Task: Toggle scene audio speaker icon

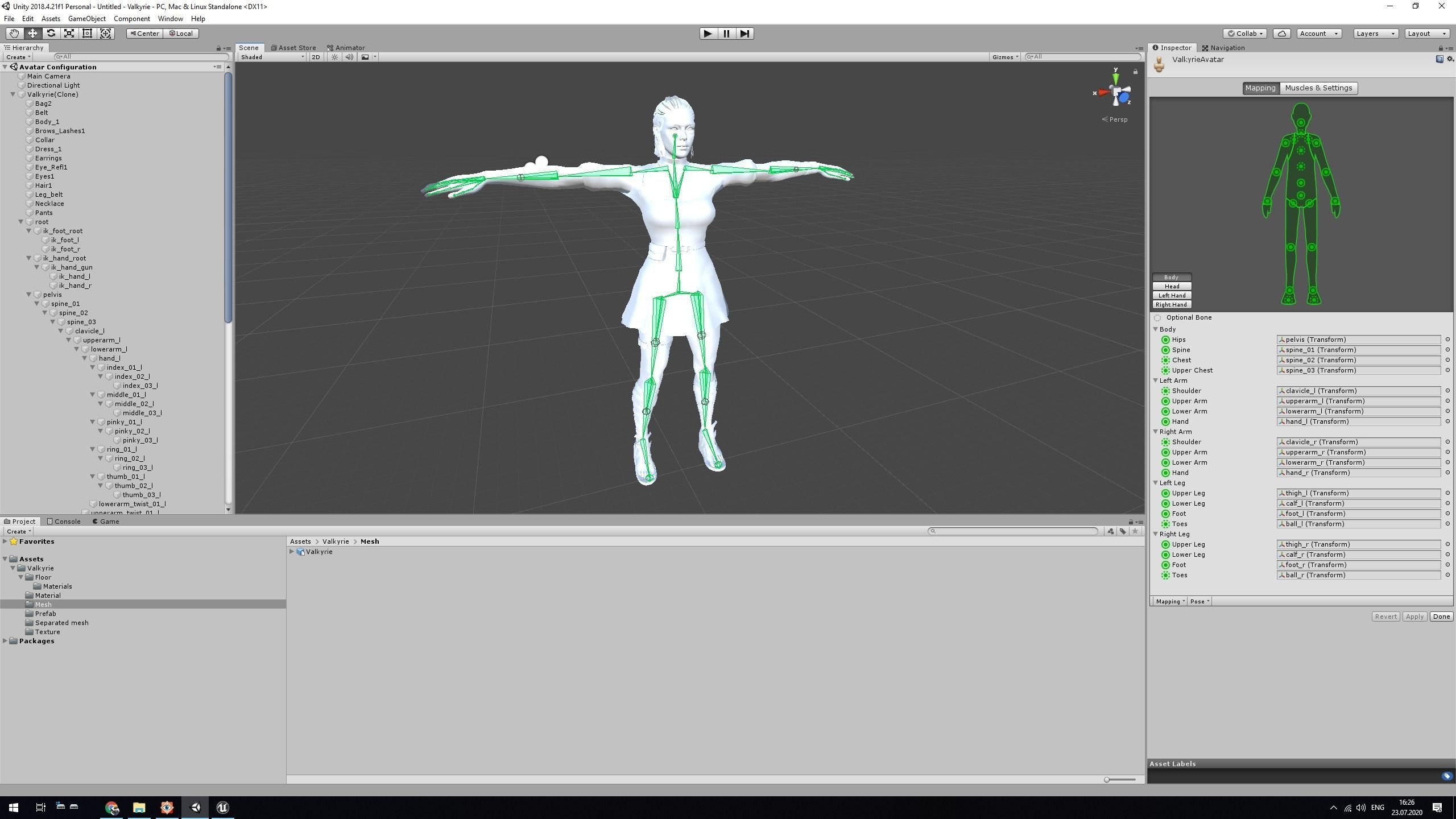Action: coord(349,57)
